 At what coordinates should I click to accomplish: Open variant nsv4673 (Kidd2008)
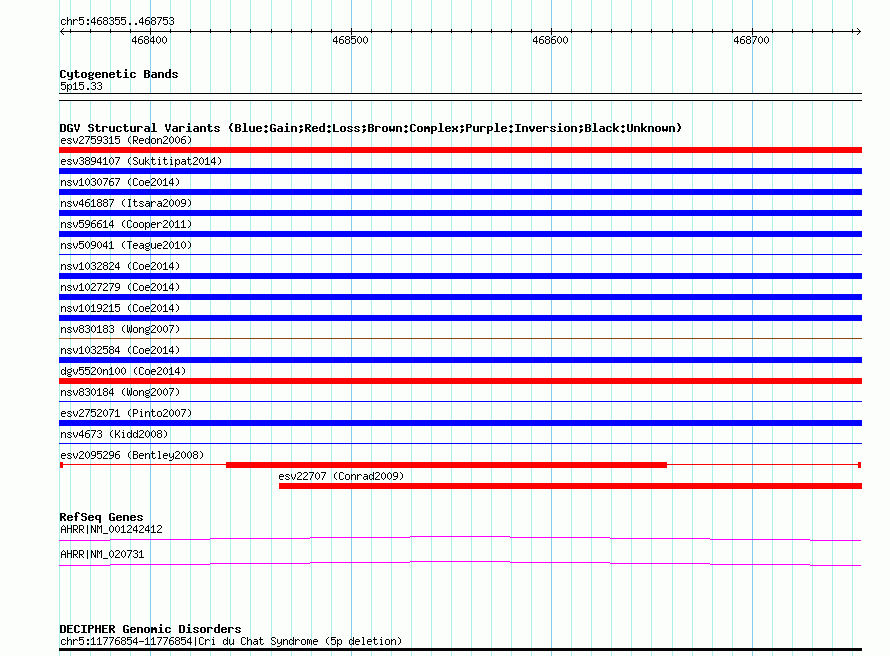coord(114,434)
